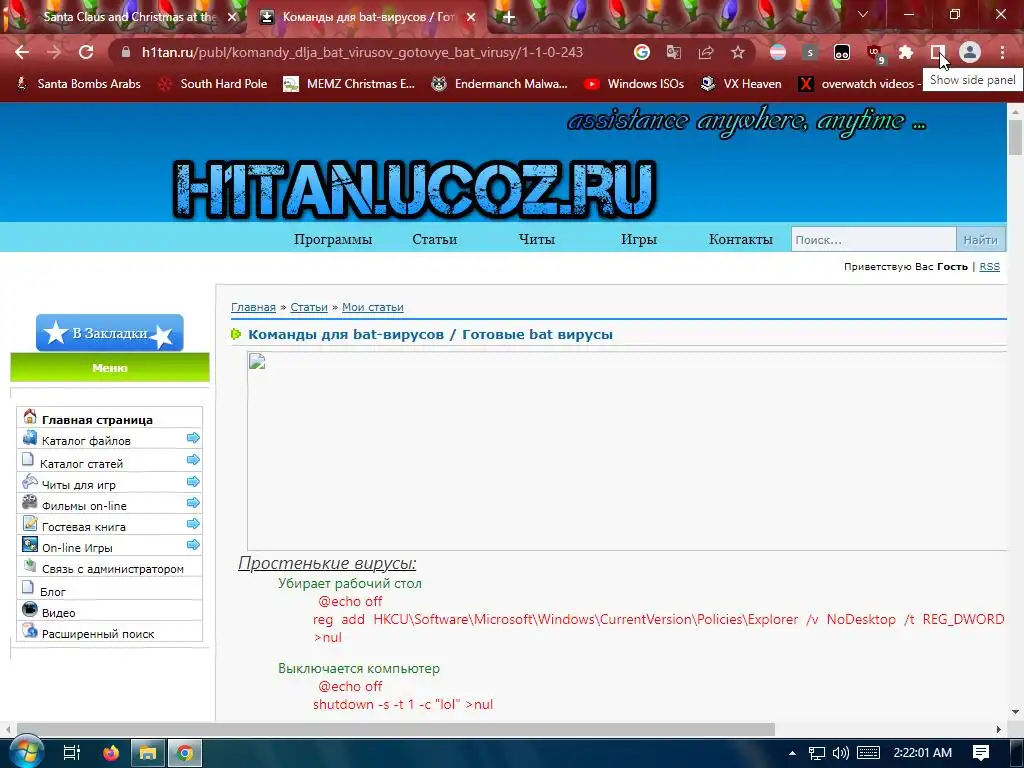This screenshot has width=1024, height=768.
Task: Click Мои статьи breadcrumb link
Action: 373,307
